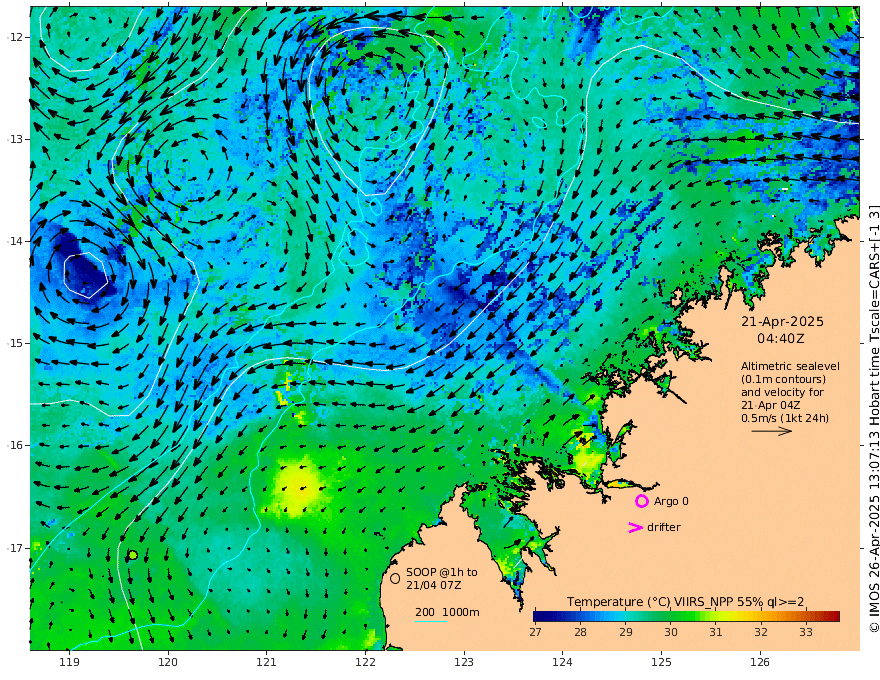This screenshot has width=880, height=680.
Task: Click the latitude -15 axis label
Action: [15, 343]
